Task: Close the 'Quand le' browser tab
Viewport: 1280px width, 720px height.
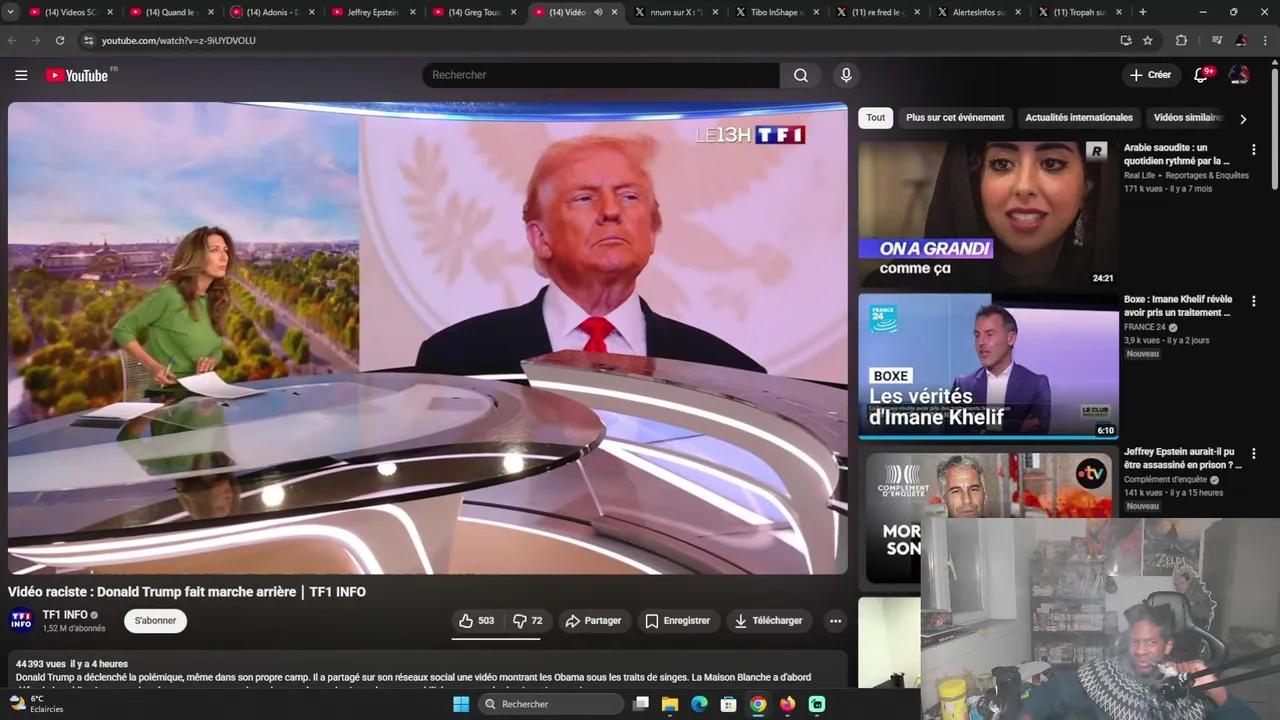Action: (x=211, y=12)
